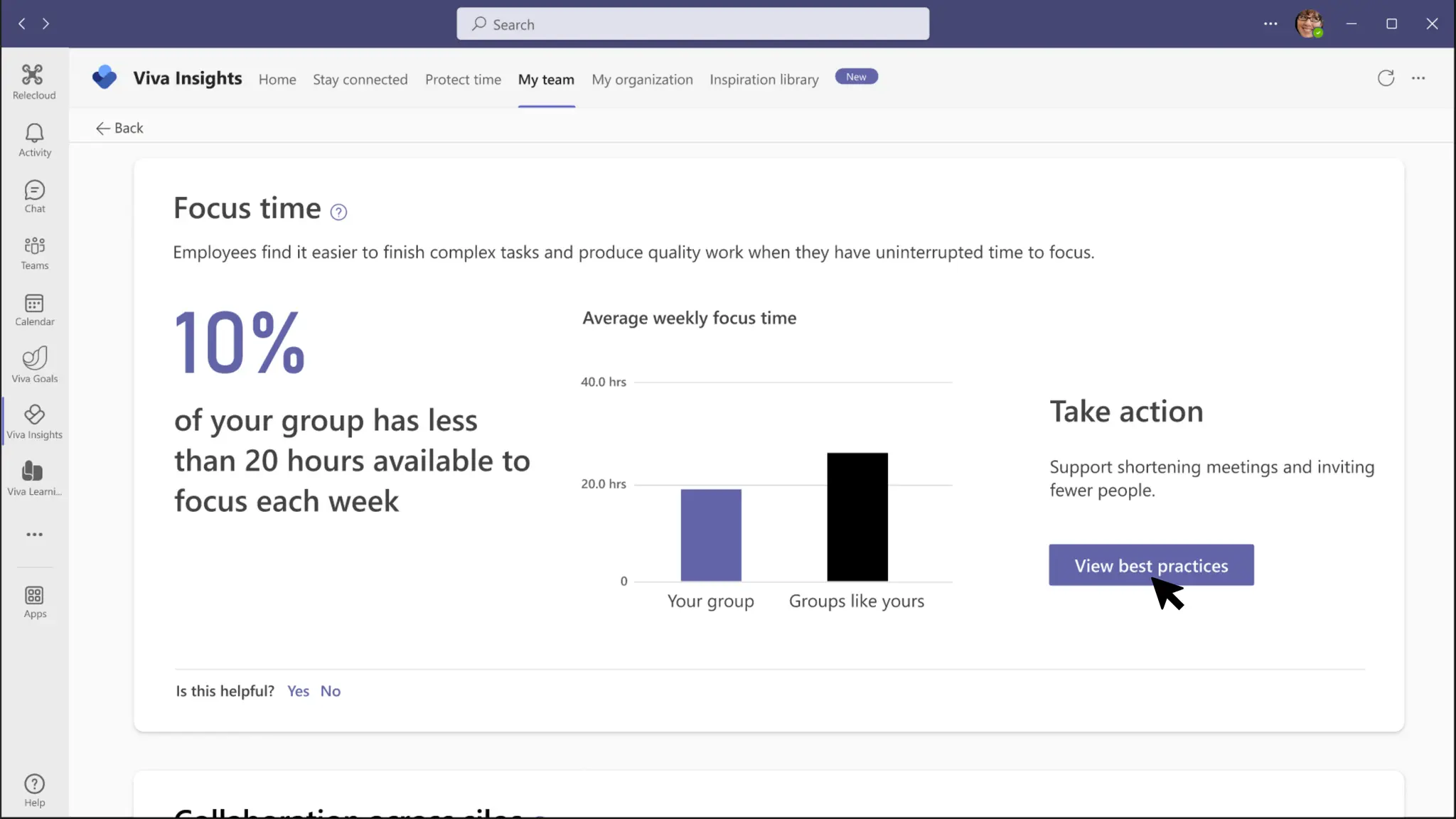This screenshot has width=1456, height=819.
Task: Launch Viva Goals from sidebar
Action: tap(34, 365)
